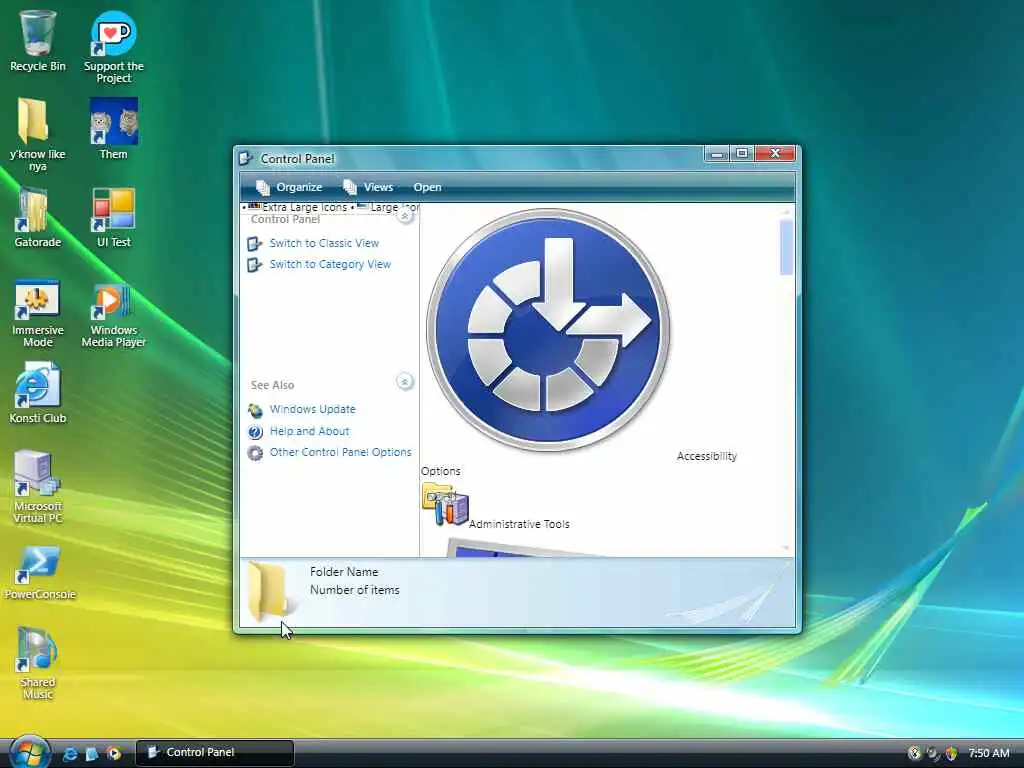Click the Control Panel title bar icon
The image size is (1024, 768).
click(x=246, y=158)
